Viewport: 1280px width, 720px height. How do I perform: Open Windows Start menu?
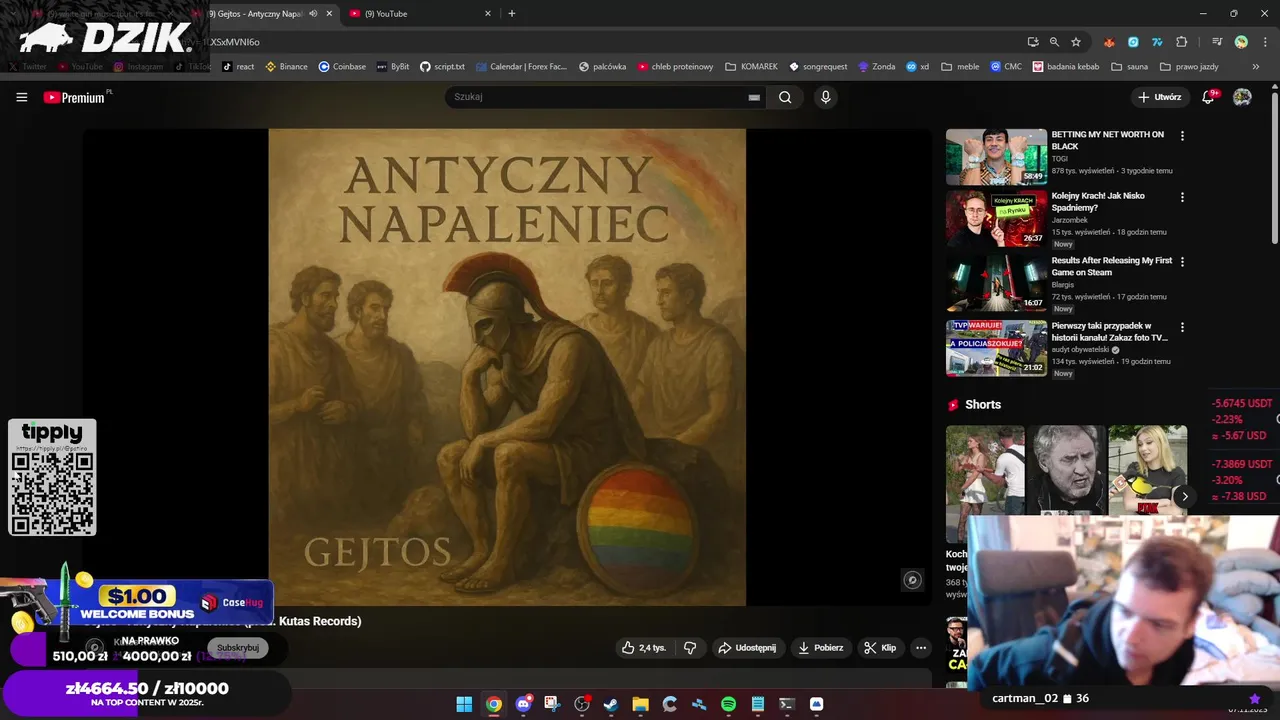(x=464, y=704)
